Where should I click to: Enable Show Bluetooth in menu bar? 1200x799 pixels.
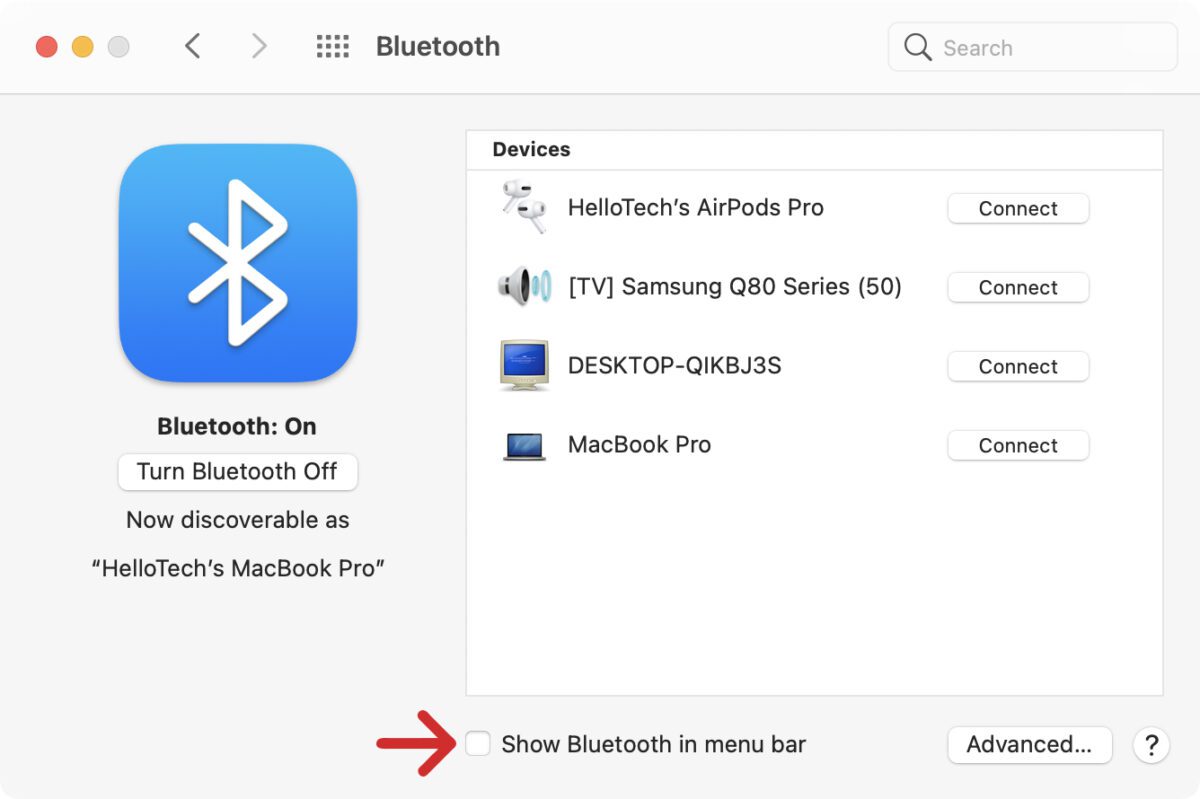478,744
